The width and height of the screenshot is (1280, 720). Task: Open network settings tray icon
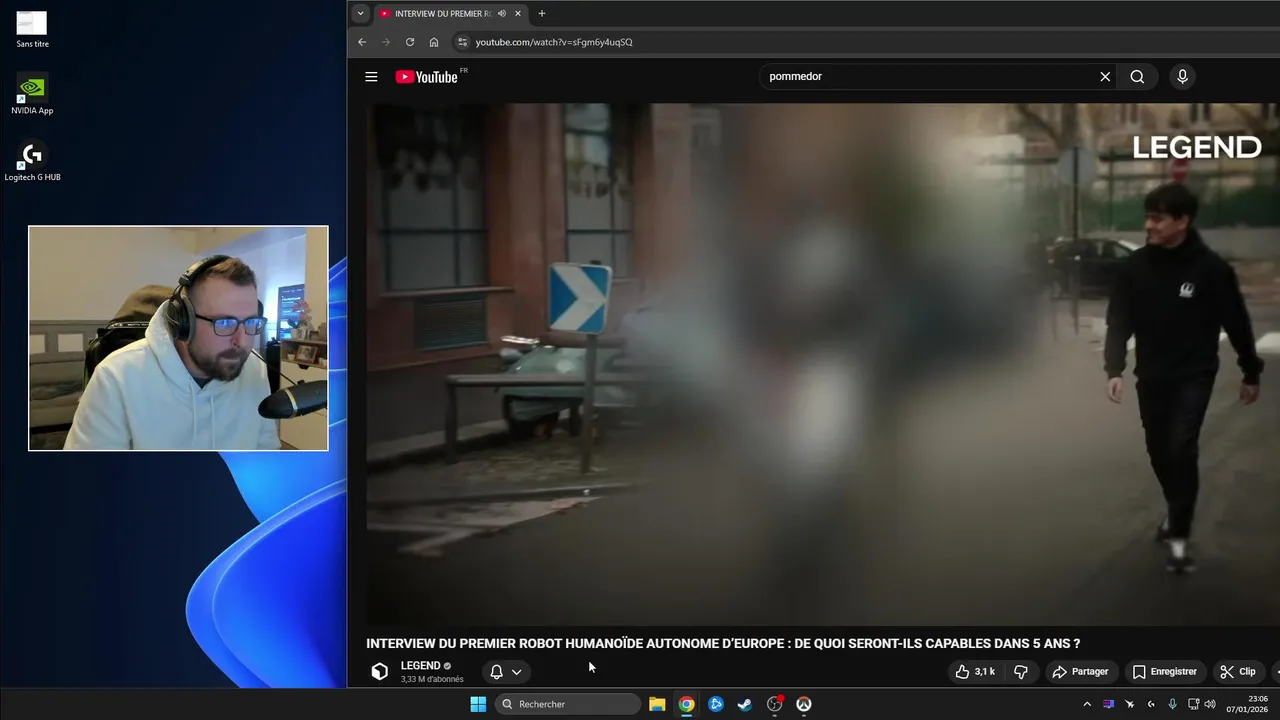[x=1192, y=704]
